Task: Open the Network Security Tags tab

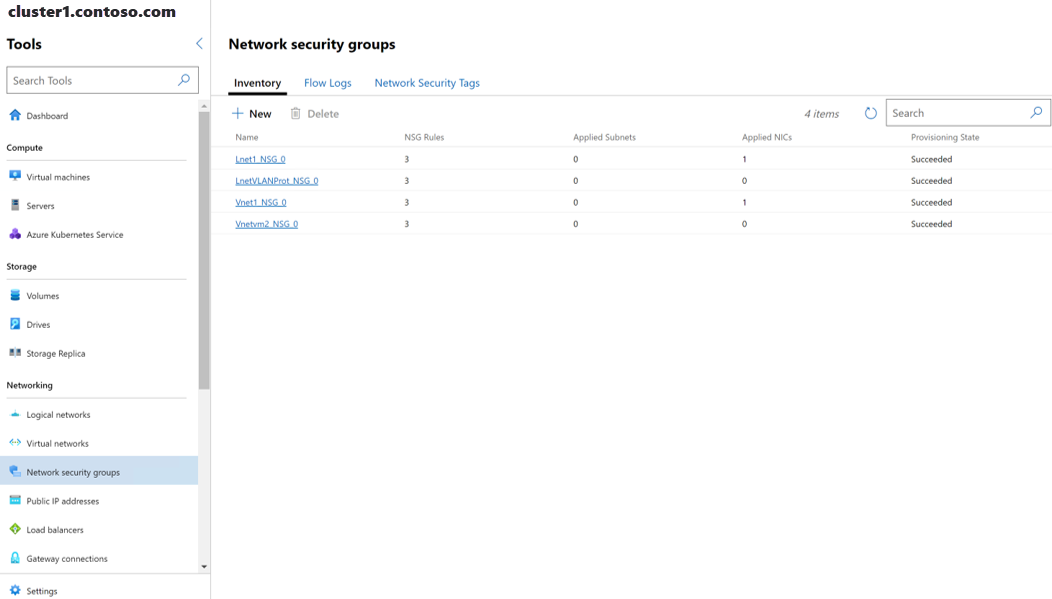Action: click(427, 83)
